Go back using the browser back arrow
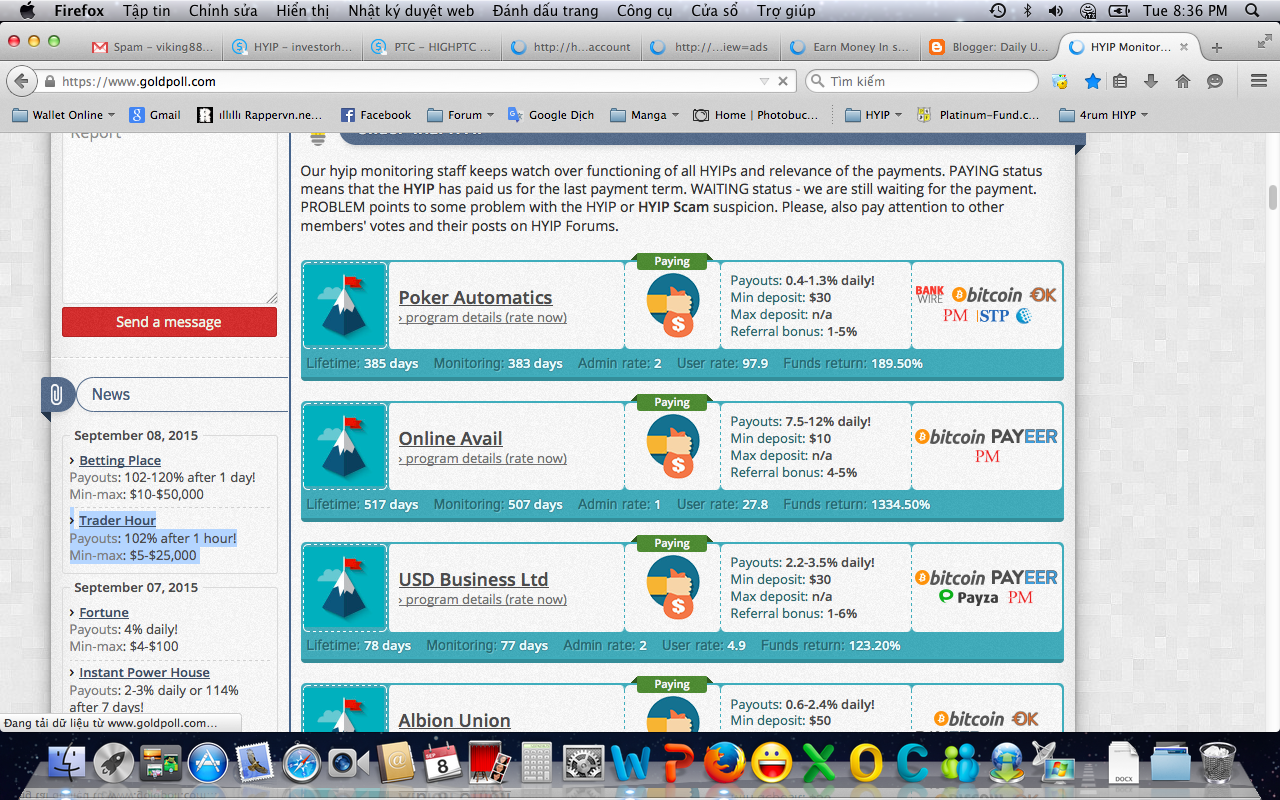The height and width of the screenshot is (800, 1280). click(22, 81)
